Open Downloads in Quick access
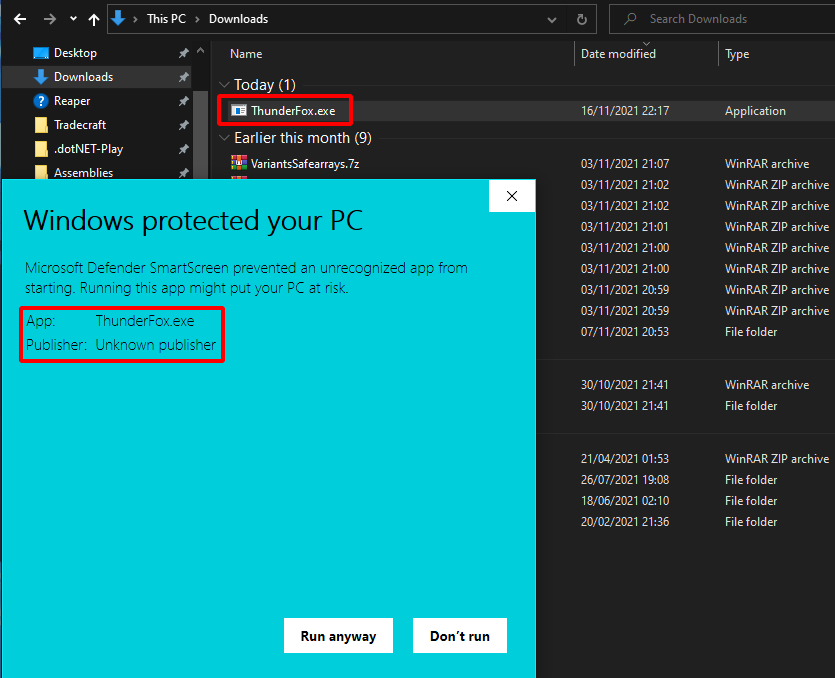The image size is (835, 678). pyautogui.click(x=83, y=77)
